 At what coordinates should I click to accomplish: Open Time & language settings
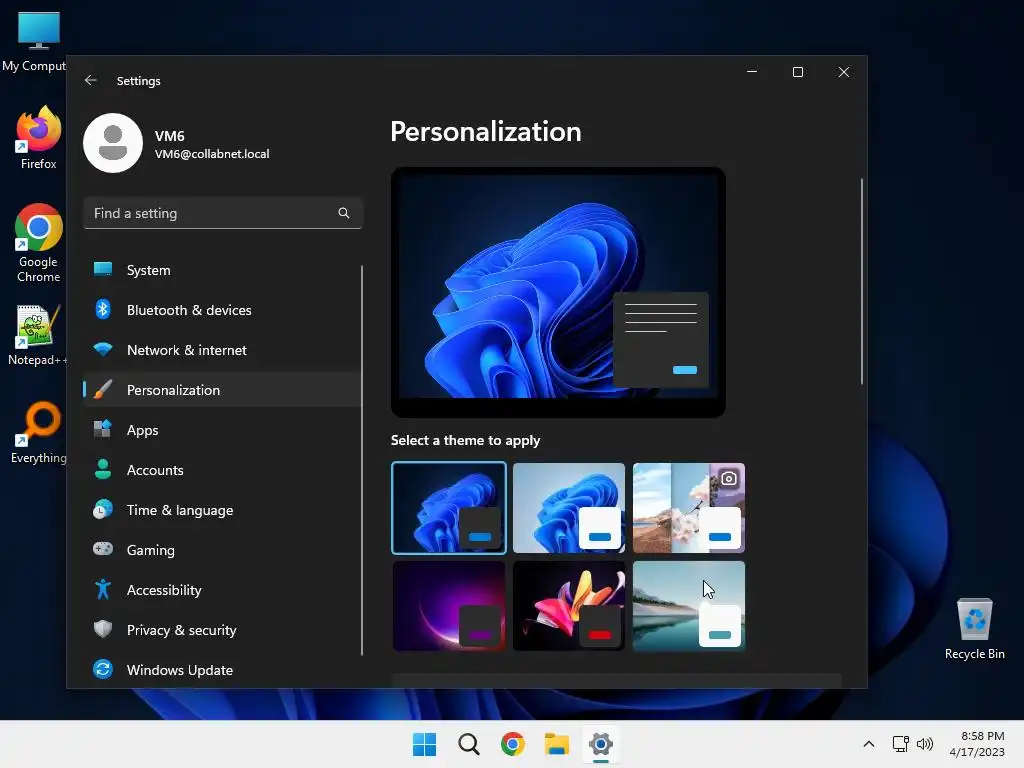[222, 510]
